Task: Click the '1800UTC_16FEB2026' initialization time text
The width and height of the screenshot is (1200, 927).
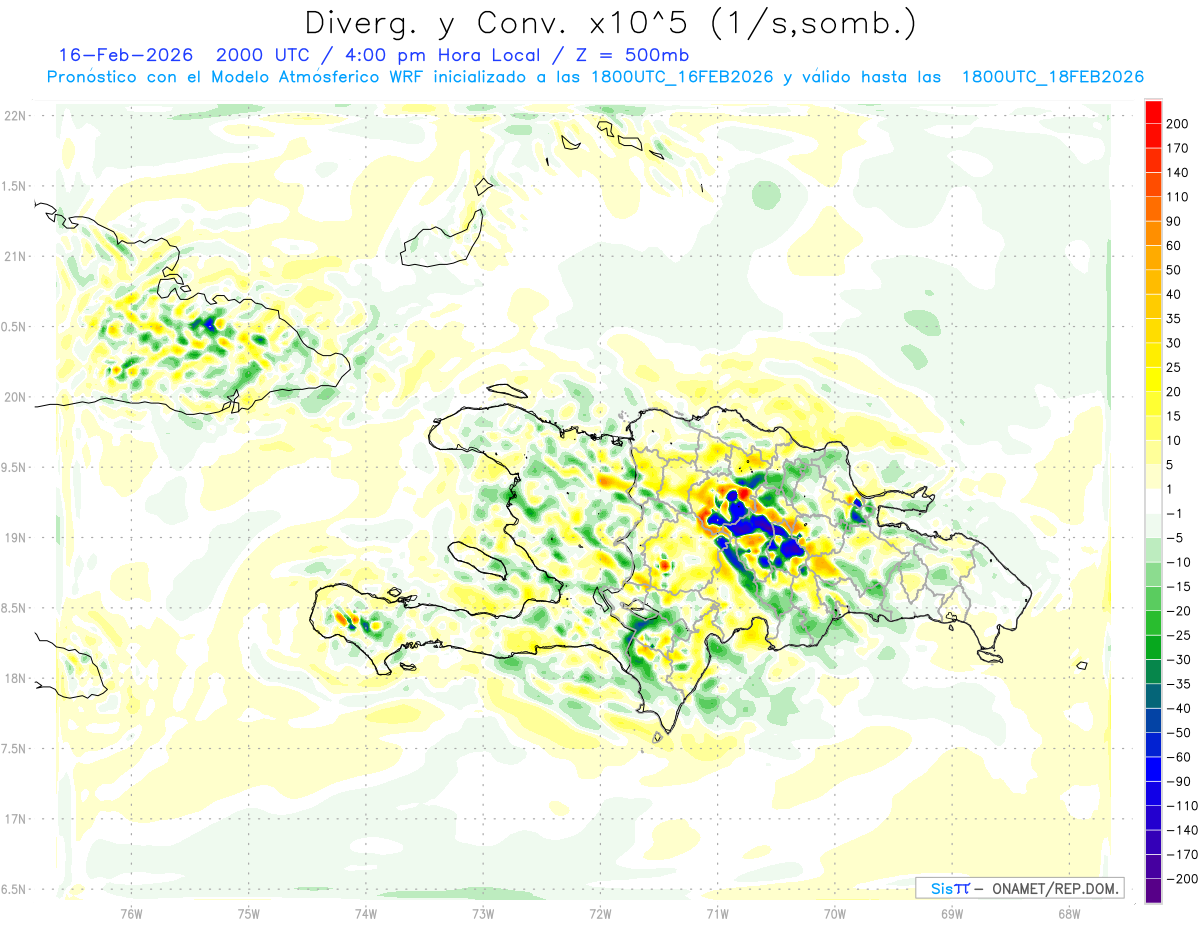Action: pos(682,77)
